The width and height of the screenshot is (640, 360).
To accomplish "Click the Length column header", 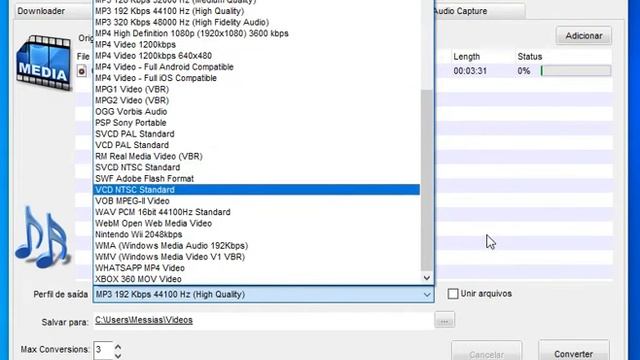I will [467, 57].
